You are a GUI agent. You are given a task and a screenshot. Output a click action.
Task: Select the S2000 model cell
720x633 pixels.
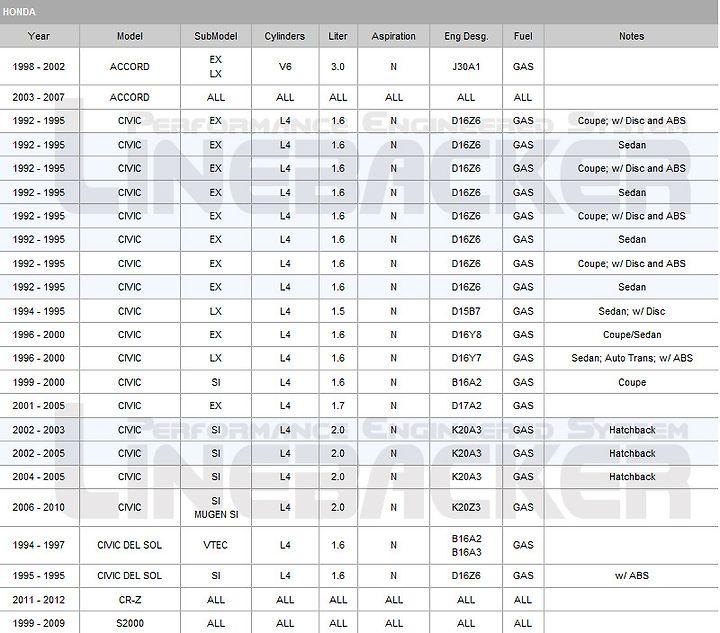pos(130,623)
